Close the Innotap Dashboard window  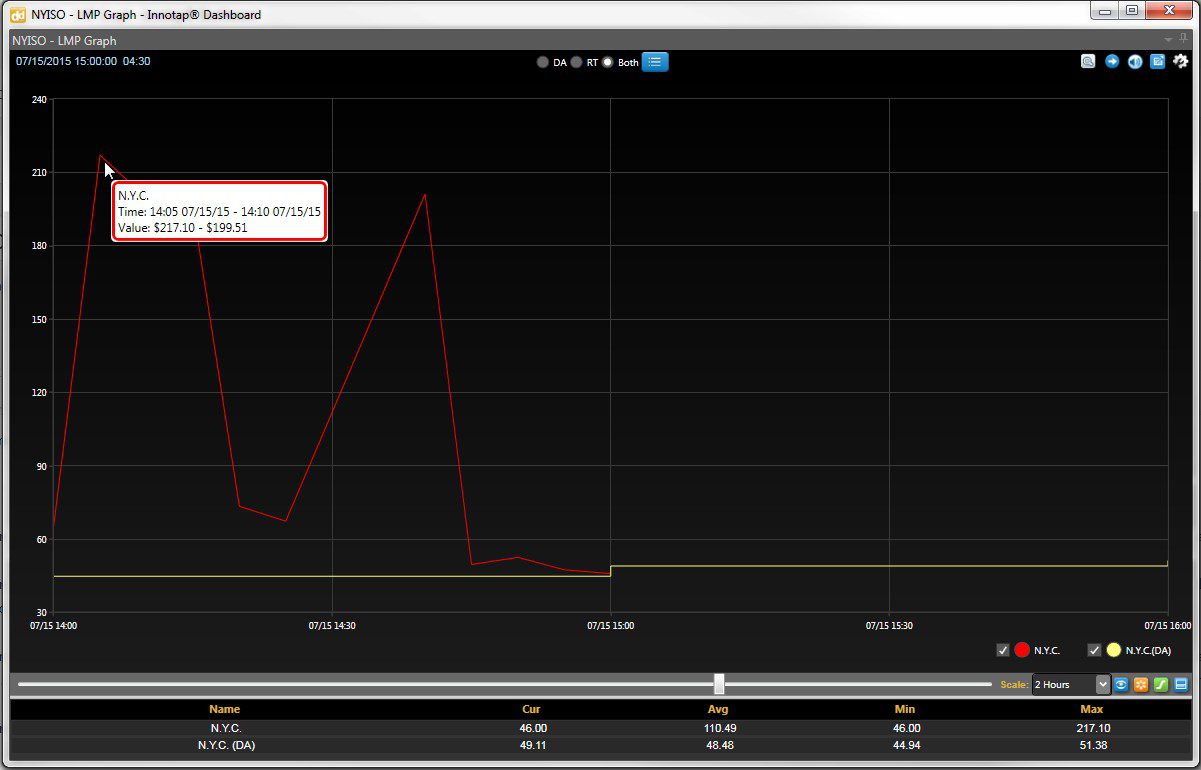pyautogui.click(x=1168, y=11)
